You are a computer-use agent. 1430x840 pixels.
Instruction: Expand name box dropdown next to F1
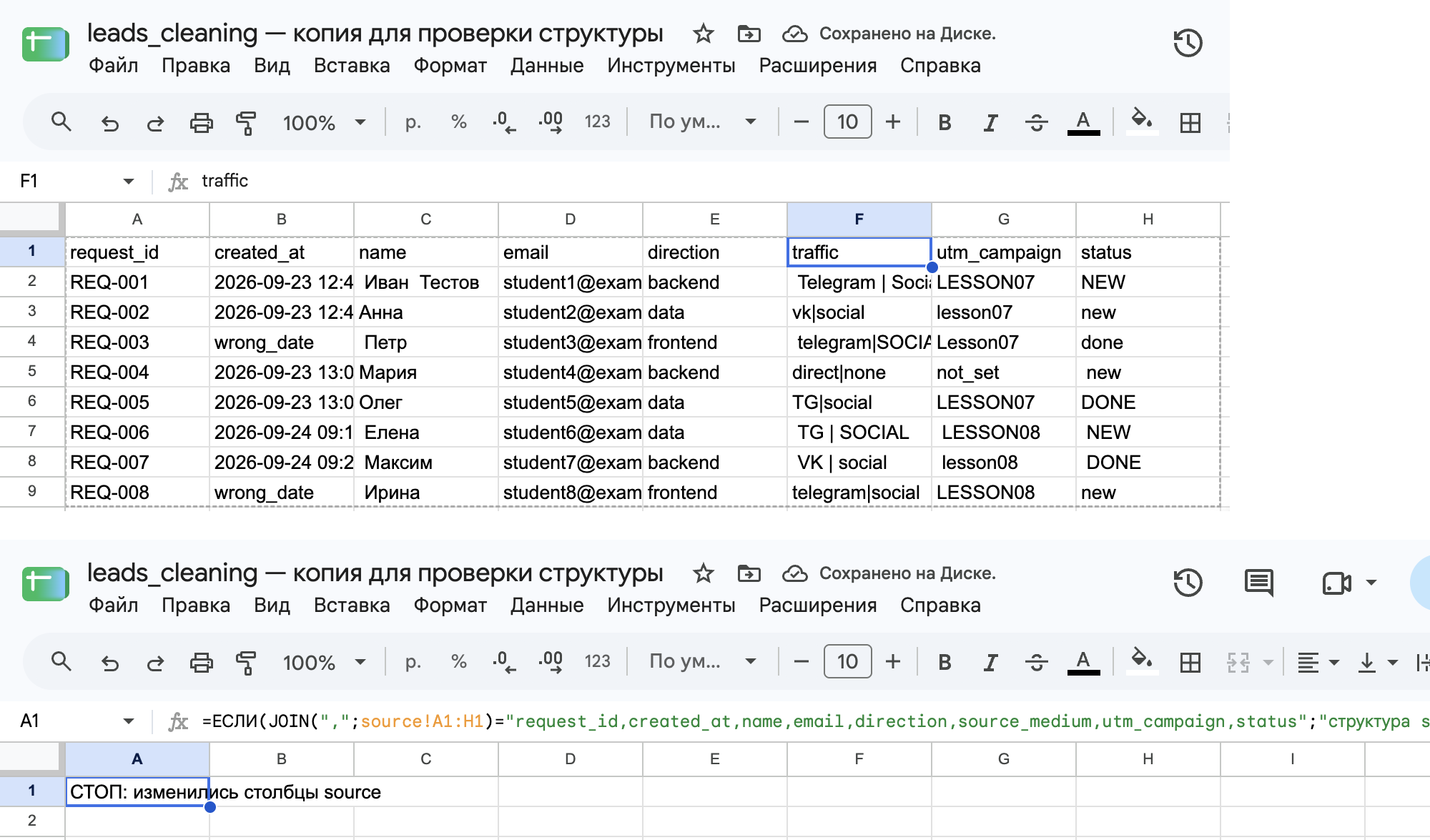(x=129, y=181)
